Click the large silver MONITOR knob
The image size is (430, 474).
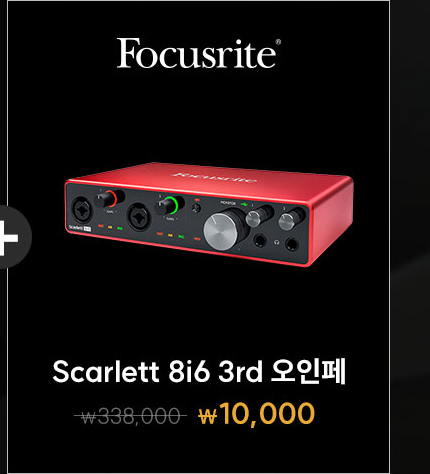pos(221,231)
